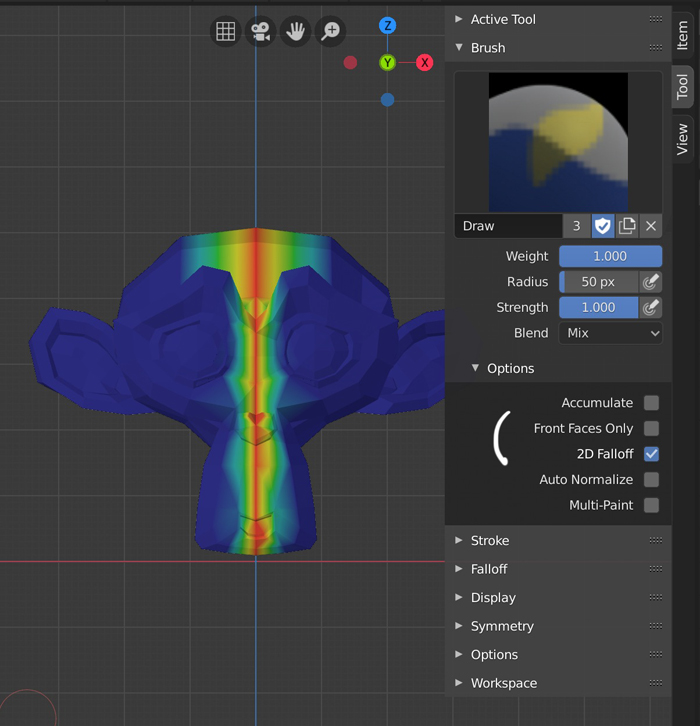The width and height of the screenshot is (700, 726).
Task: Enable Multi-Paint checkbox
Action: (651, 505)
